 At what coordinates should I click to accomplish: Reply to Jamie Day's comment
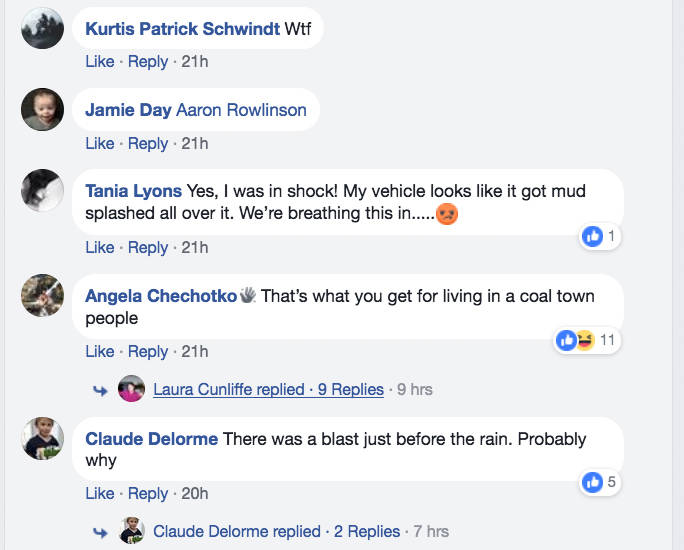click(147, 143)
